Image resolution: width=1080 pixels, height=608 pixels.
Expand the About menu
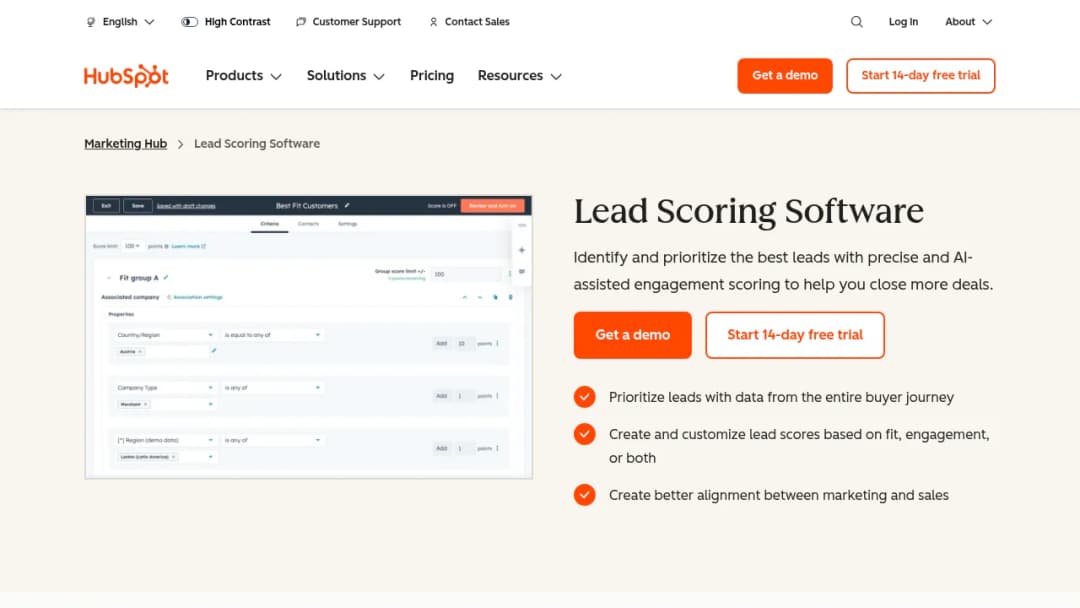click(x=968, y=22)
